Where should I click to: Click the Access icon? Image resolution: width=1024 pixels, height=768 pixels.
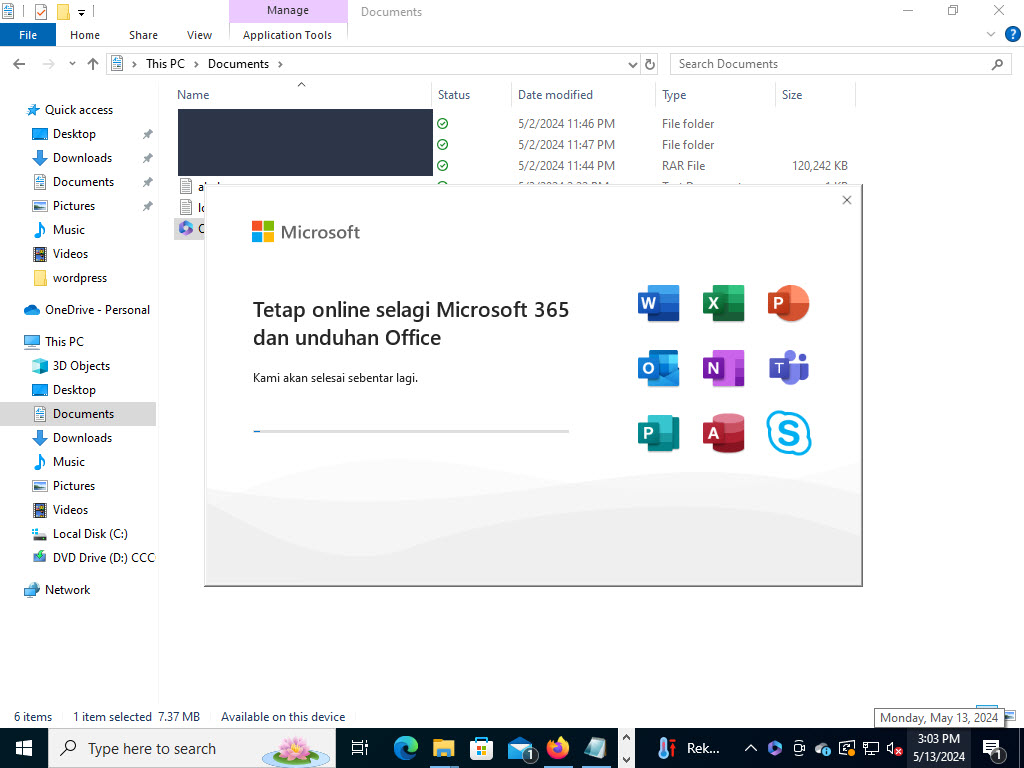[x=722, y=432]
